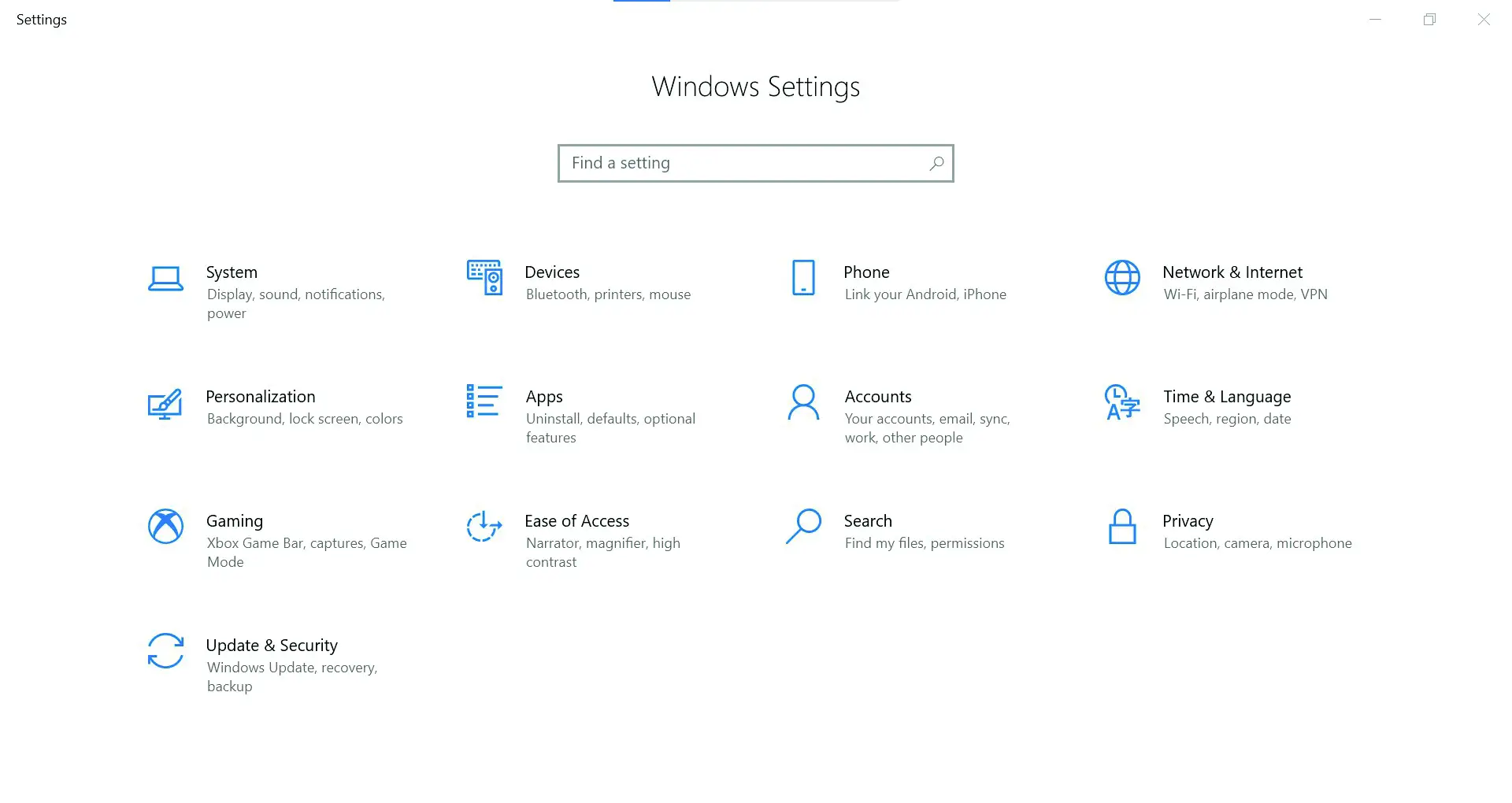Screen dimensions: 1512x803
Task: Click the 'Settings' window title text
Action: (42, 20)
